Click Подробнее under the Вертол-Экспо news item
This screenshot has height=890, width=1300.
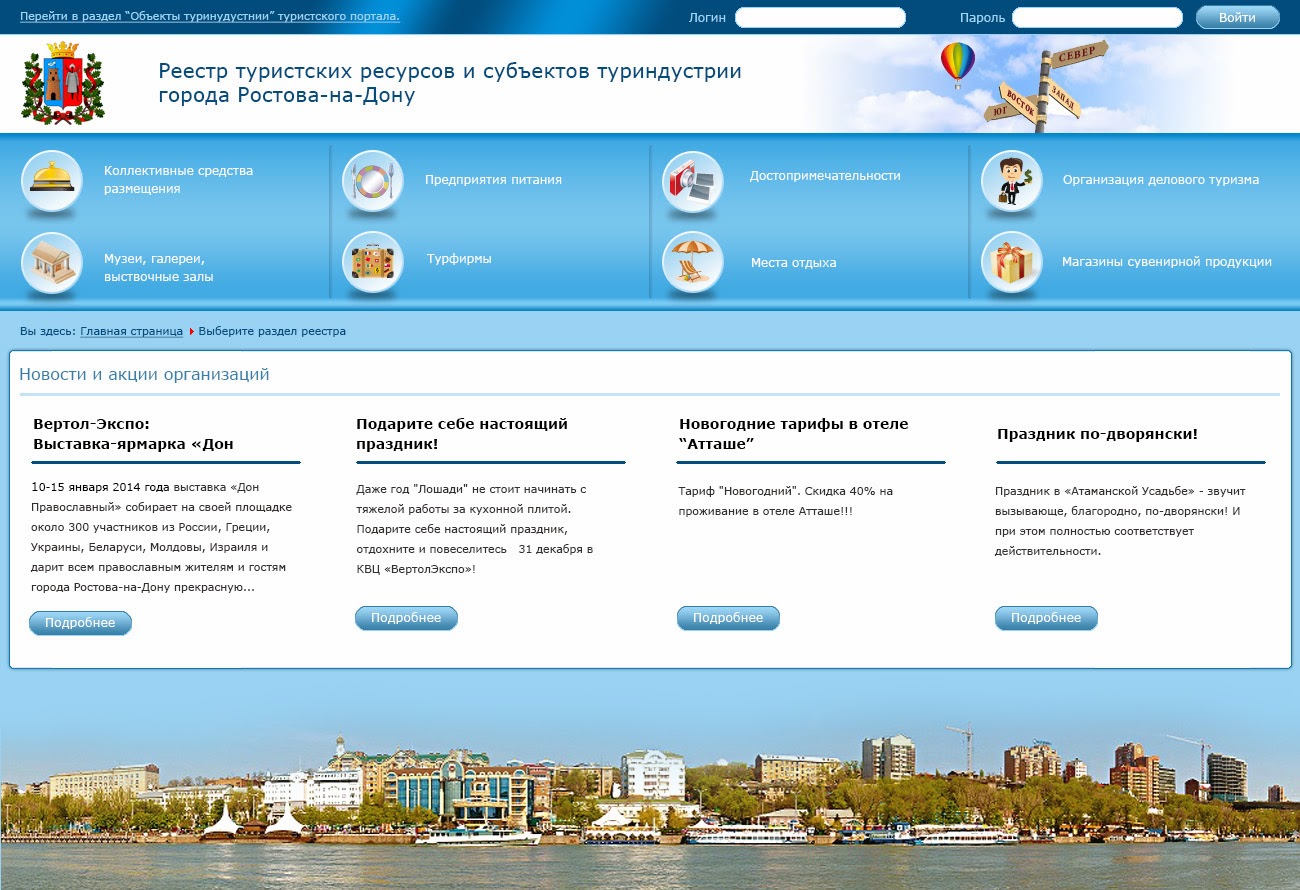[x=80, y=622]
